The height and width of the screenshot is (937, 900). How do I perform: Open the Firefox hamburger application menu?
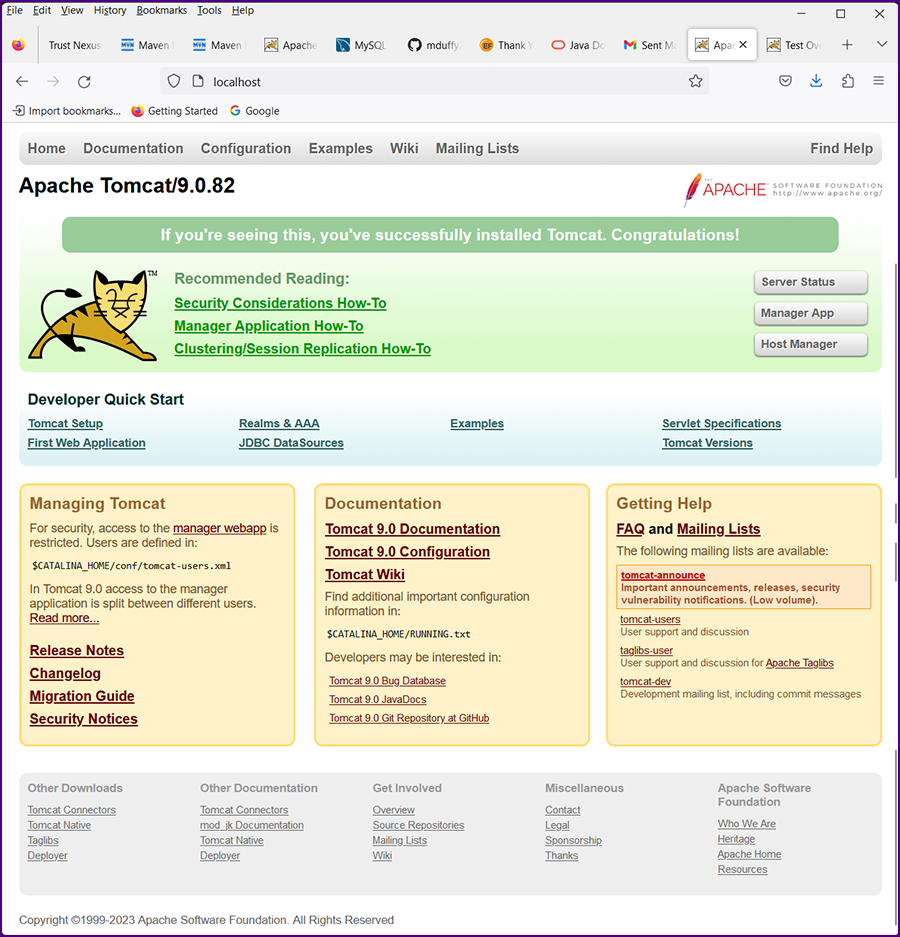878,82
